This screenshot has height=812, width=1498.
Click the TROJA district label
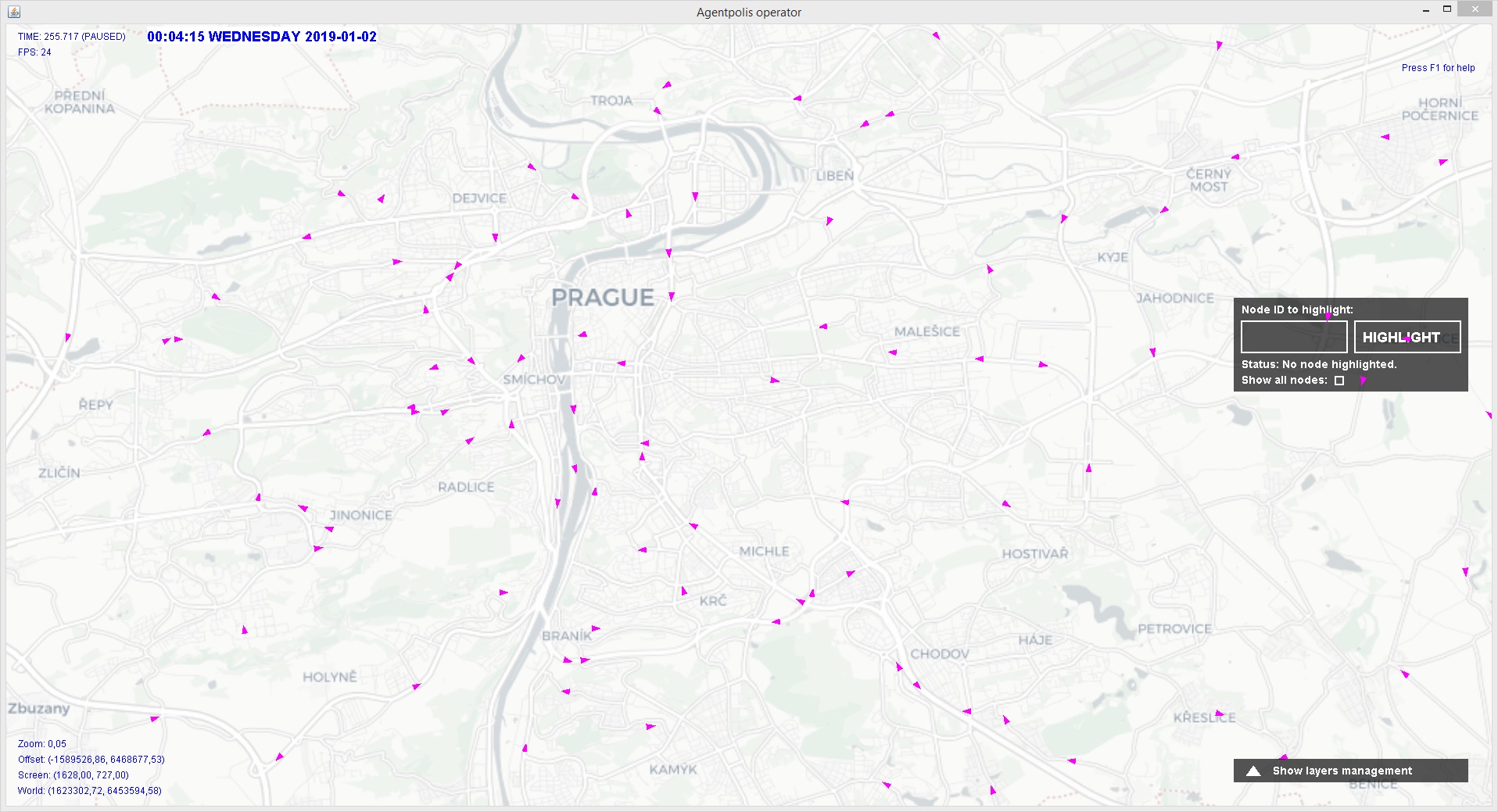(611, 100)
